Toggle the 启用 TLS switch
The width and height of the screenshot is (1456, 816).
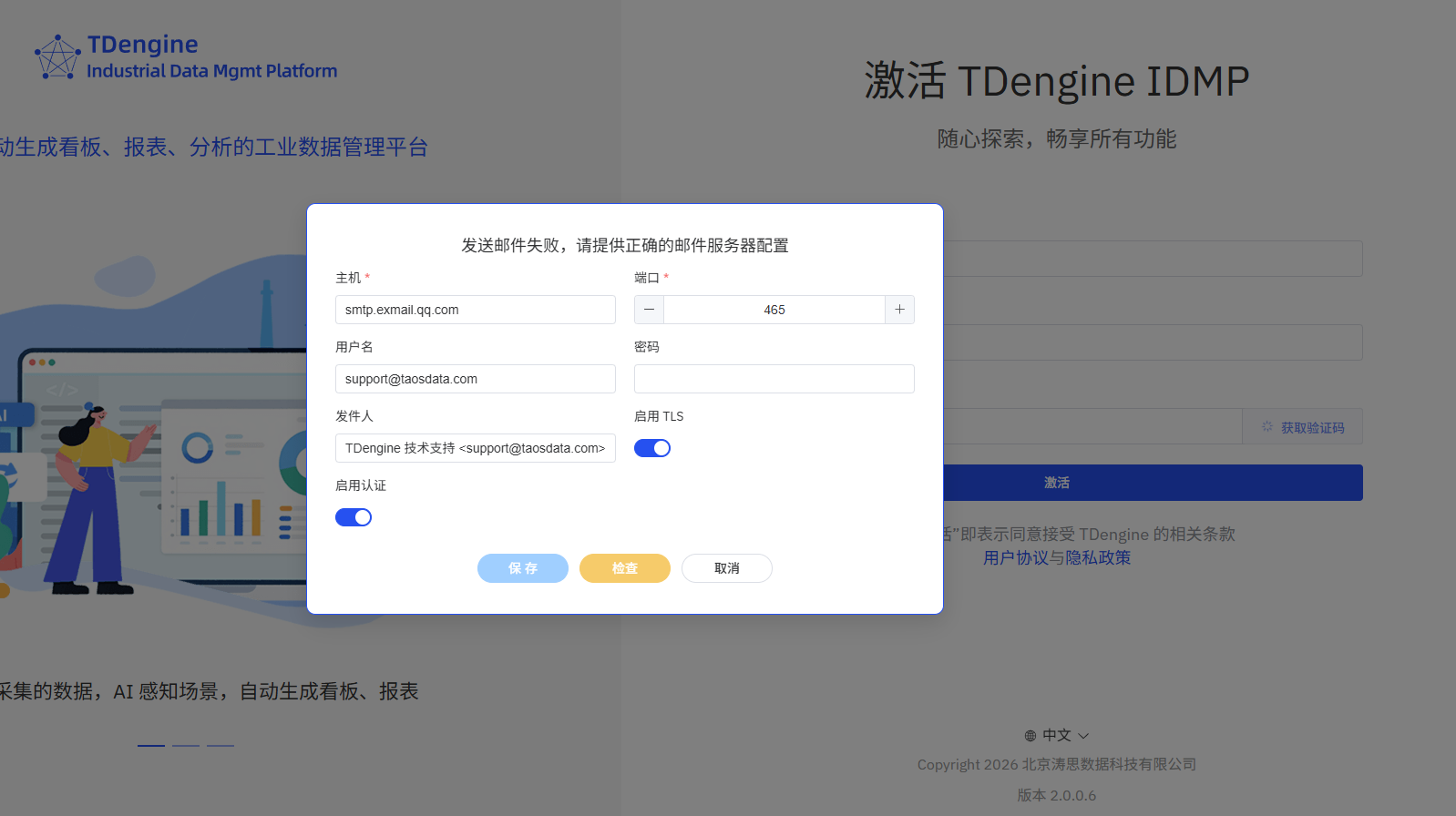click(x=652, y=448)
